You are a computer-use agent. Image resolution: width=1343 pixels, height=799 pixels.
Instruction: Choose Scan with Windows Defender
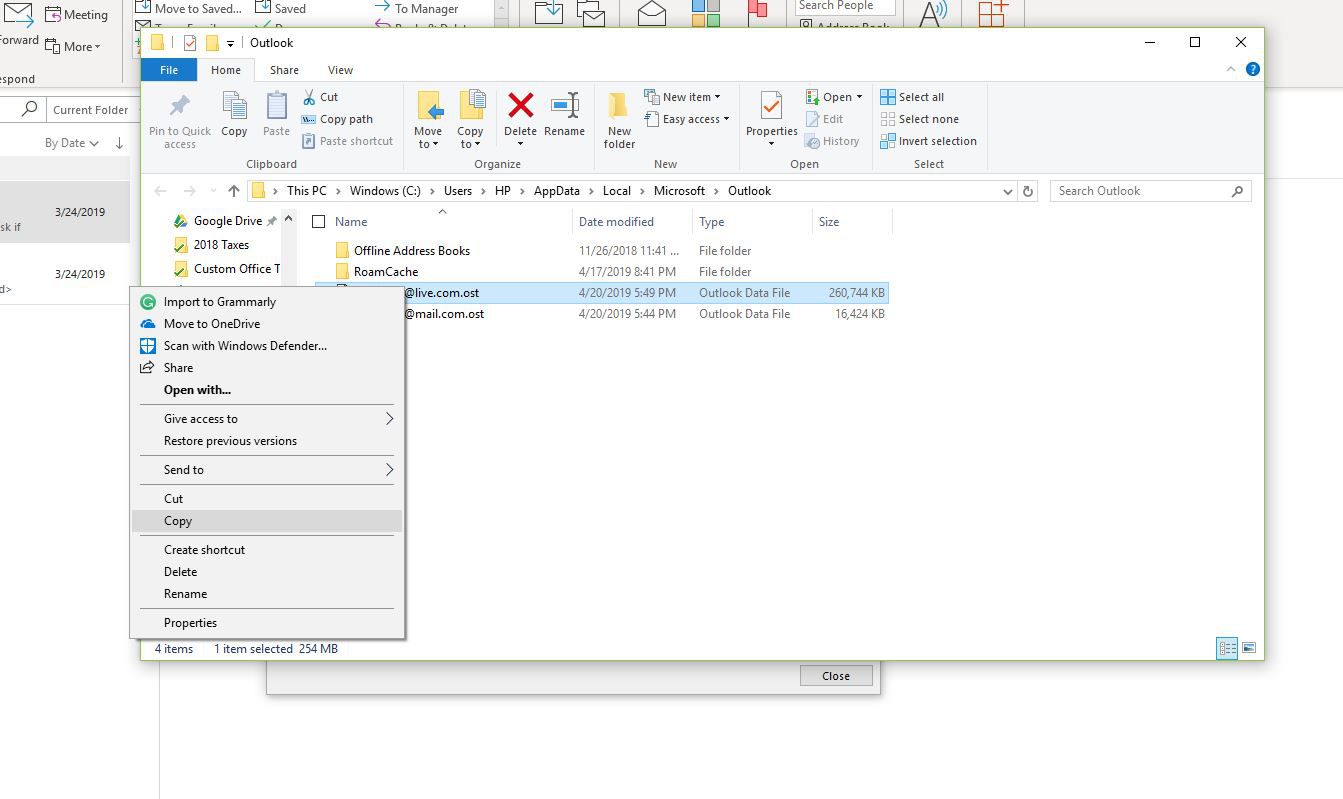coord(267,346)
